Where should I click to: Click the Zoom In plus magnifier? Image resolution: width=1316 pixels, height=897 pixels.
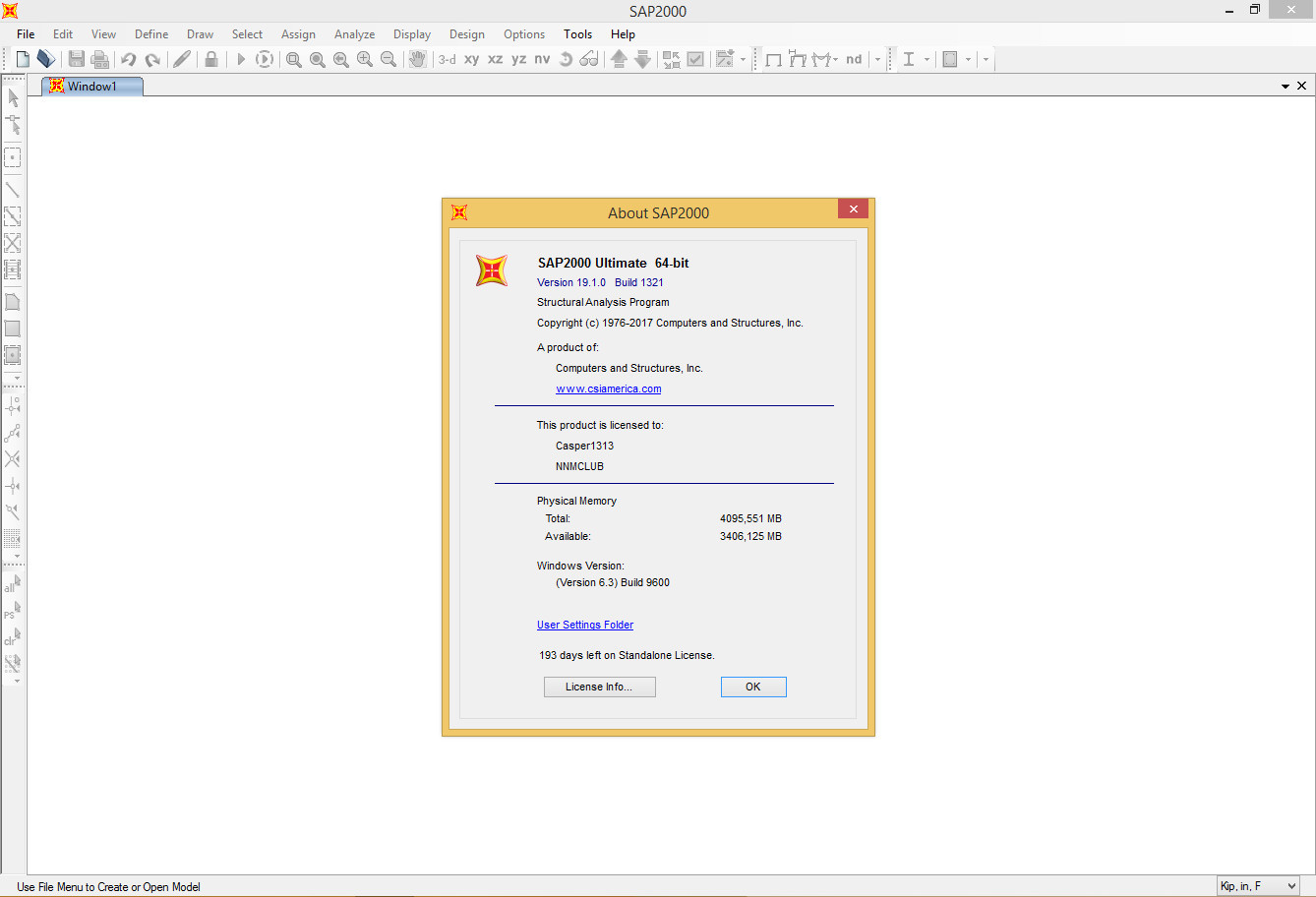pyautogui.click(x=364, y=59)
